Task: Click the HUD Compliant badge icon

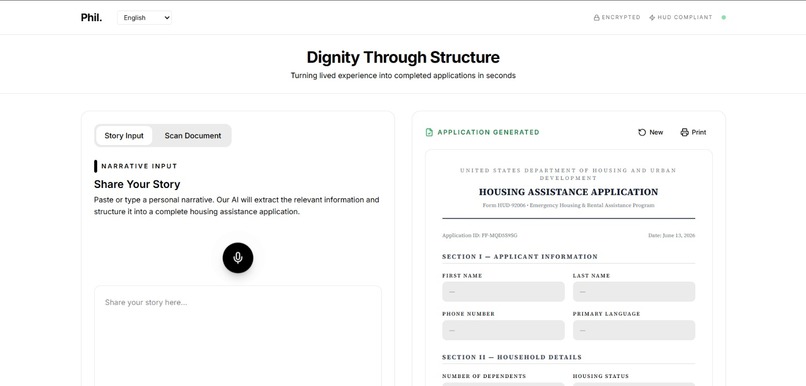Action: coord(652,17)
